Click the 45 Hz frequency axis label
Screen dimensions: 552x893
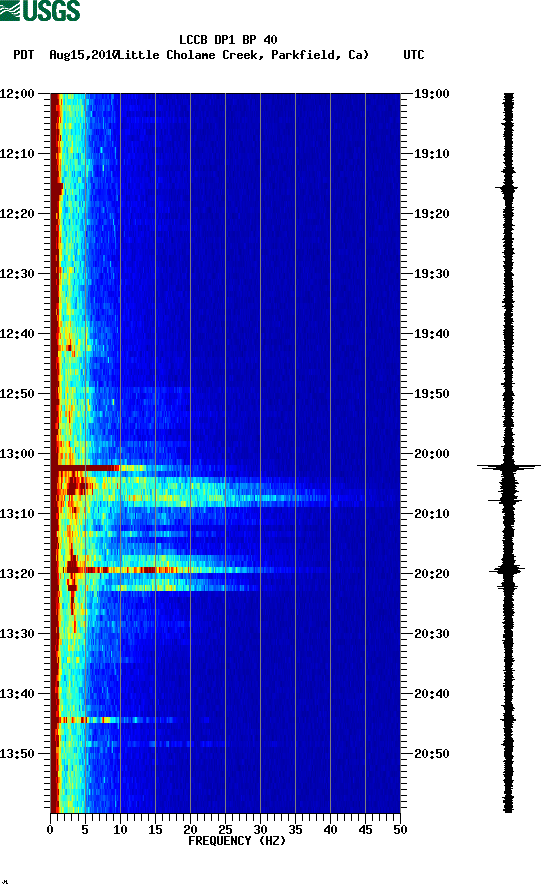[365, 830]
